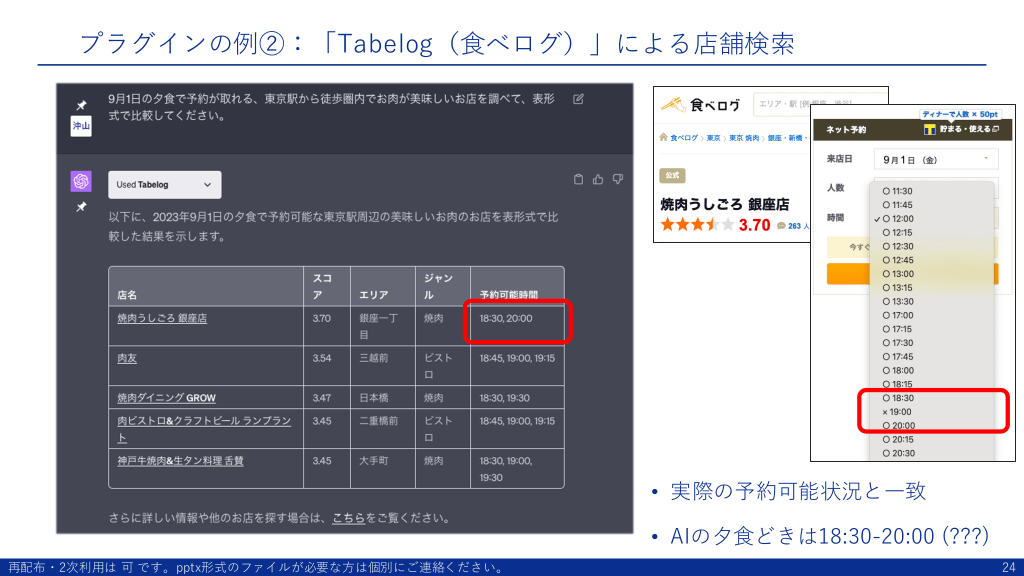Click the thumbs up icon
The image size is (1024, 576).
598,180
